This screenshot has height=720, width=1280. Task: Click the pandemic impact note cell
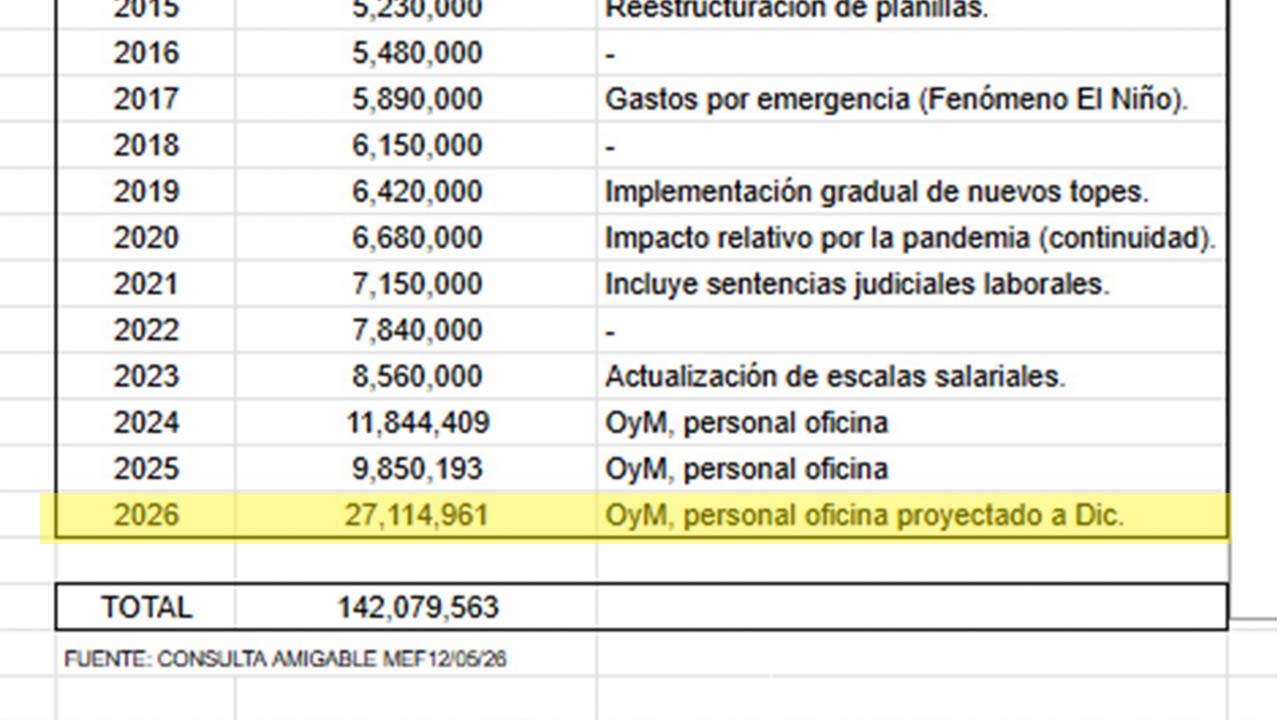pyautogui.click(x=912, y=237)
